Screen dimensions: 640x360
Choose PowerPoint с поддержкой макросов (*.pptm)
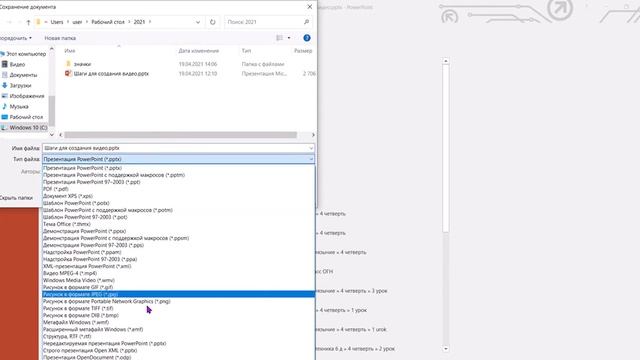point(178,175)
